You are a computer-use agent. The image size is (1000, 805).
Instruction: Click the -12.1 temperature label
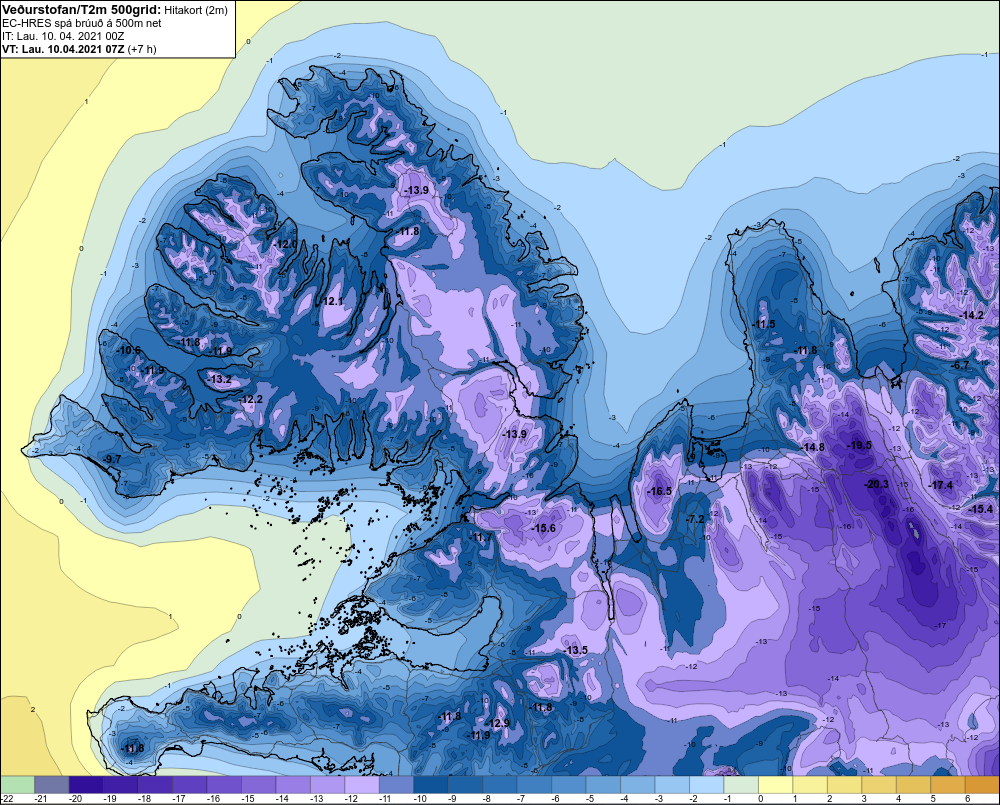tap(332, 301)
